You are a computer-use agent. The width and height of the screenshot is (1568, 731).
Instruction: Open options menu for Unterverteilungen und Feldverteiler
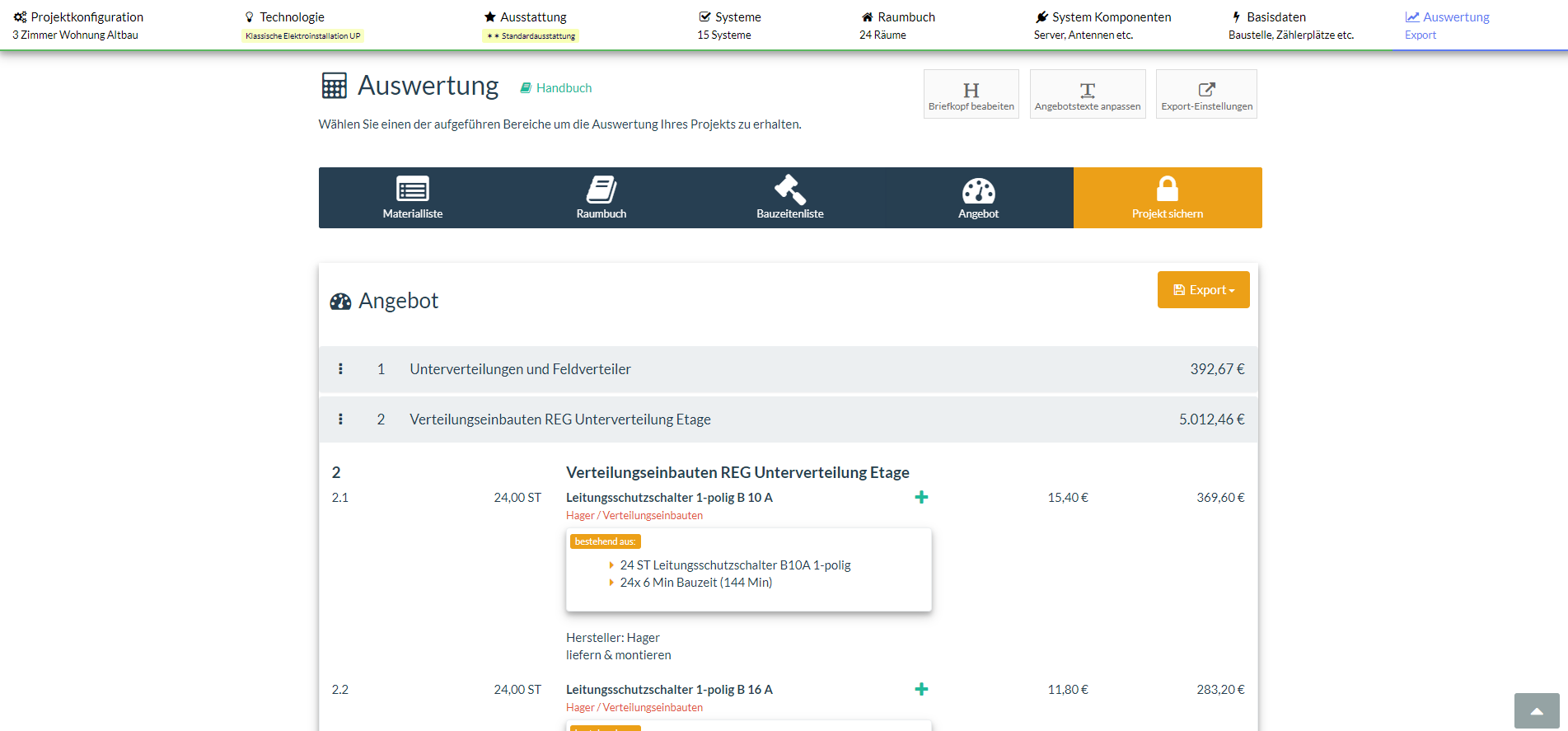click(340, 369)
